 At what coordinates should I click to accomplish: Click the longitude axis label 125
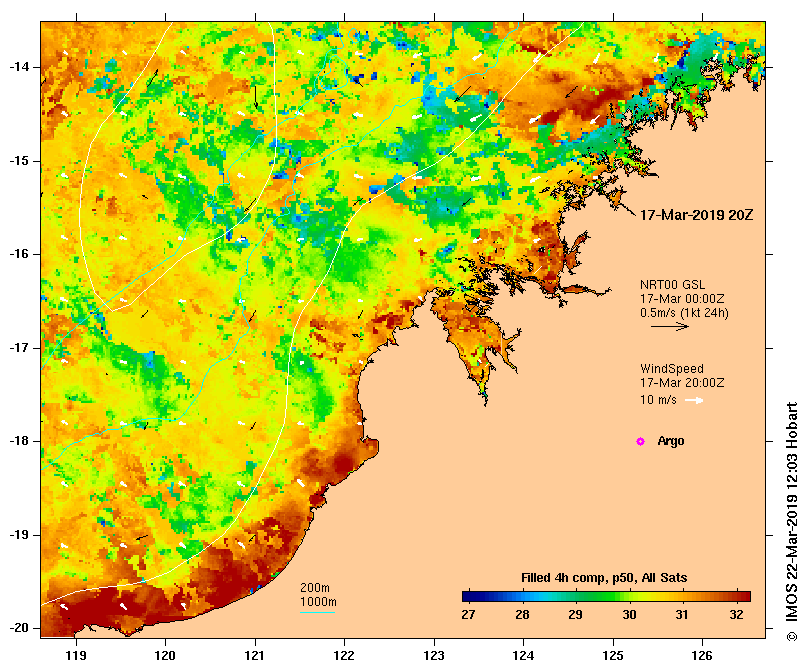613,656
